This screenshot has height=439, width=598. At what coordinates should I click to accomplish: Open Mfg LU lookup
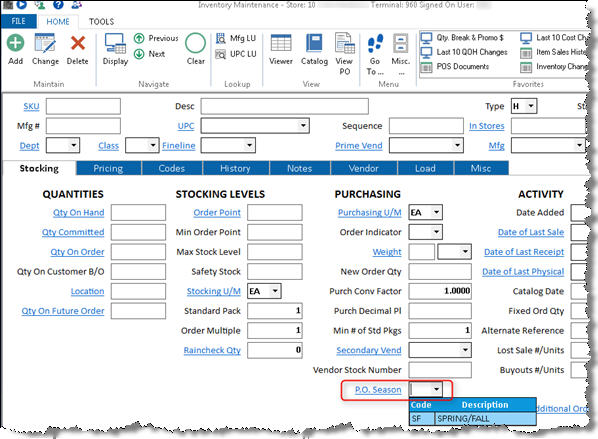[x=236, y=38]
